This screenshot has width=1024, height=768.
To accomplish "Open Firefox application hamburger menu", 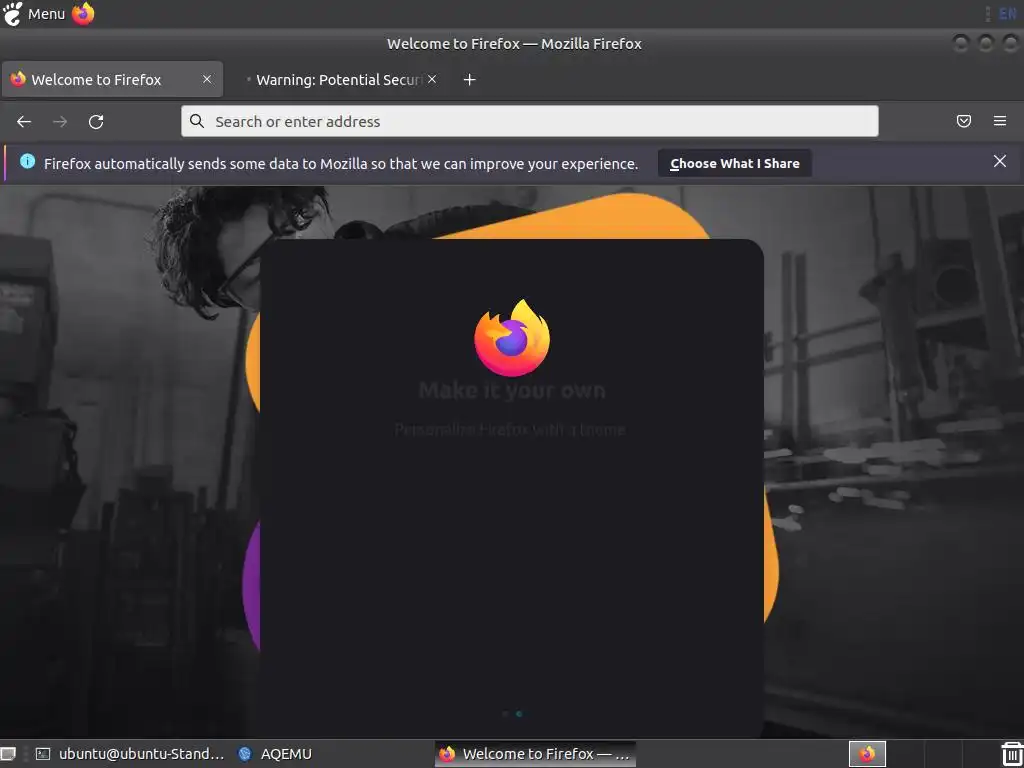I will point(1000,121).
